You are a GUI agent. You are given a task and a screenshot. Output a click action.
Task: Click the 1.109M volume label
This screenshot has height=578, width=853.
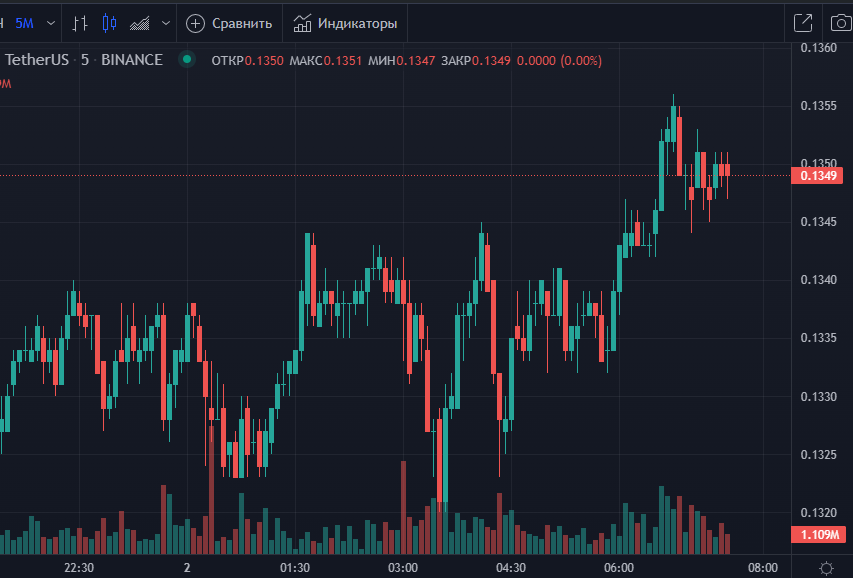click(x=817, y=535)
